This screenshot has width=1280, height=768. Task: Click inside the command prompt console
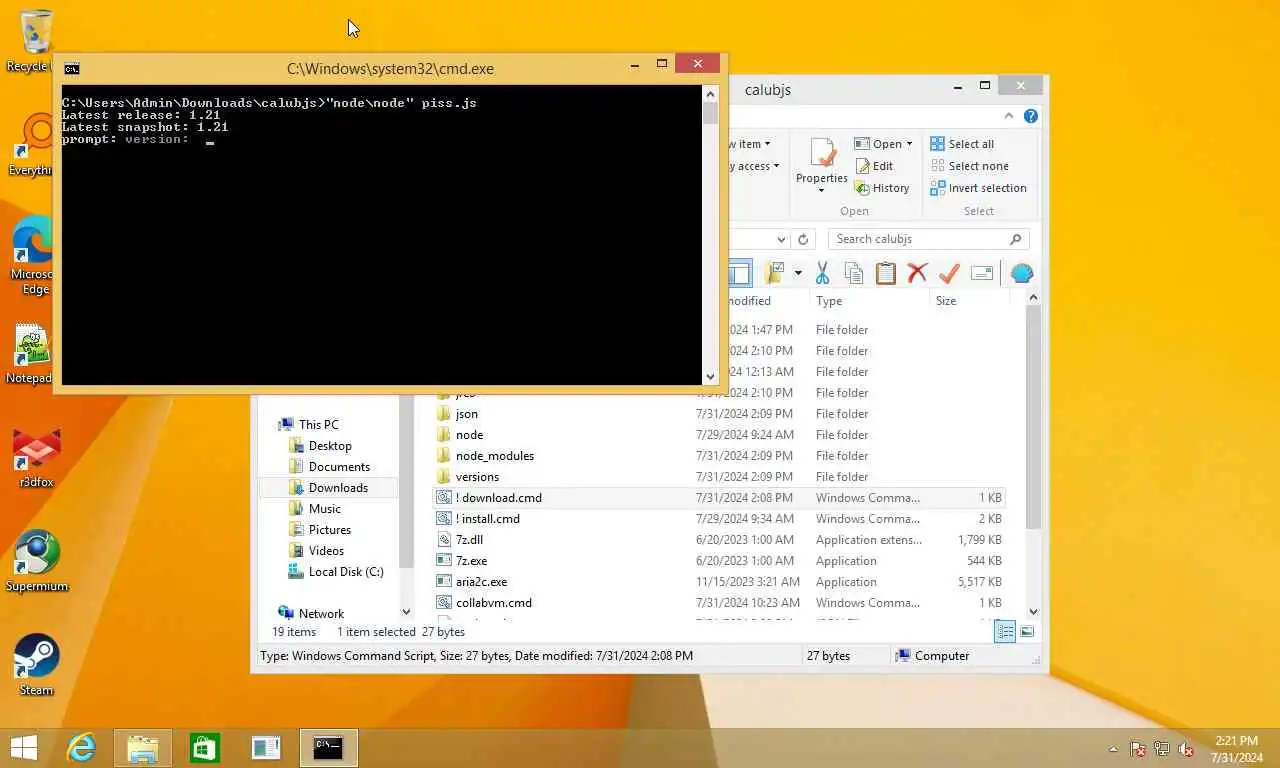click(382, 234)
